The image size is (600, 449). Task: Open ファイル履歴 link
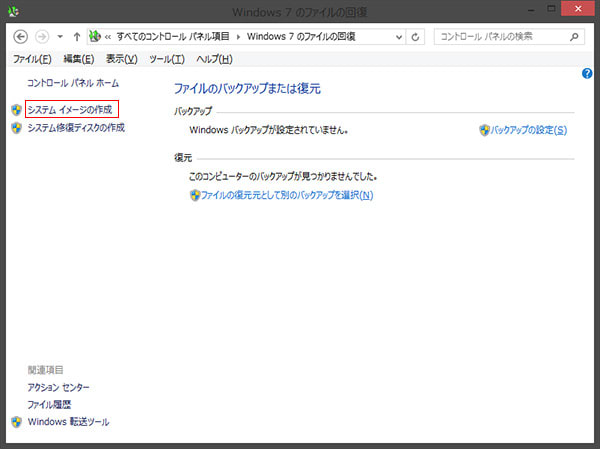tap(49, 405)
